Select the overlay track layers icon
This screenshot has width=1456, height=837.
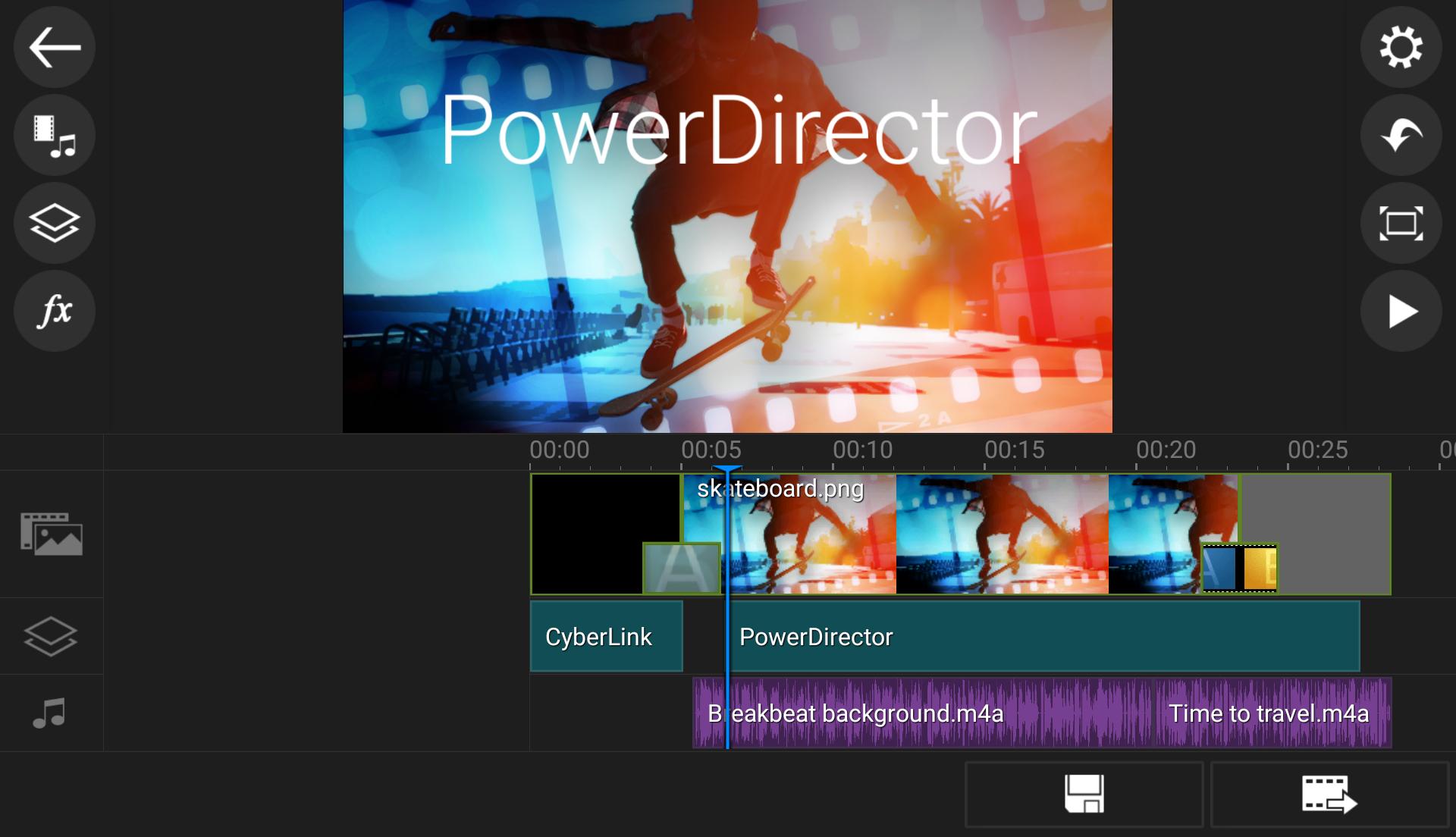pos(51,636)
